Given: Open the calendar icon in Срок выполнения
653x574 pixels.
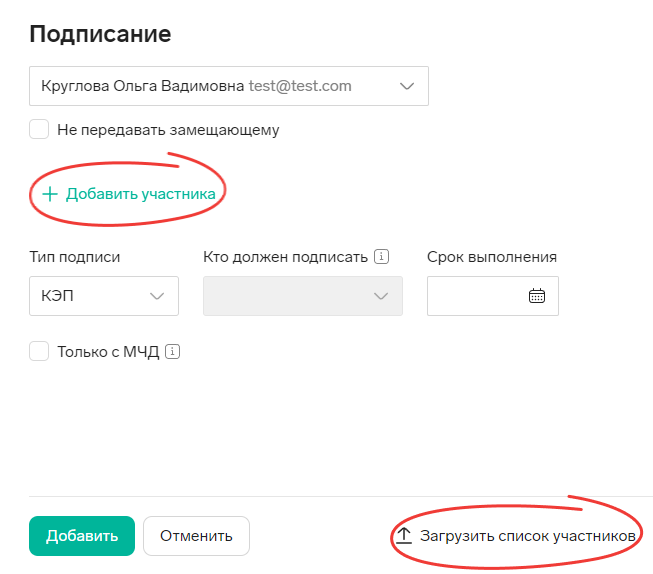Looking at the screenshot, I should pos(537,296).
